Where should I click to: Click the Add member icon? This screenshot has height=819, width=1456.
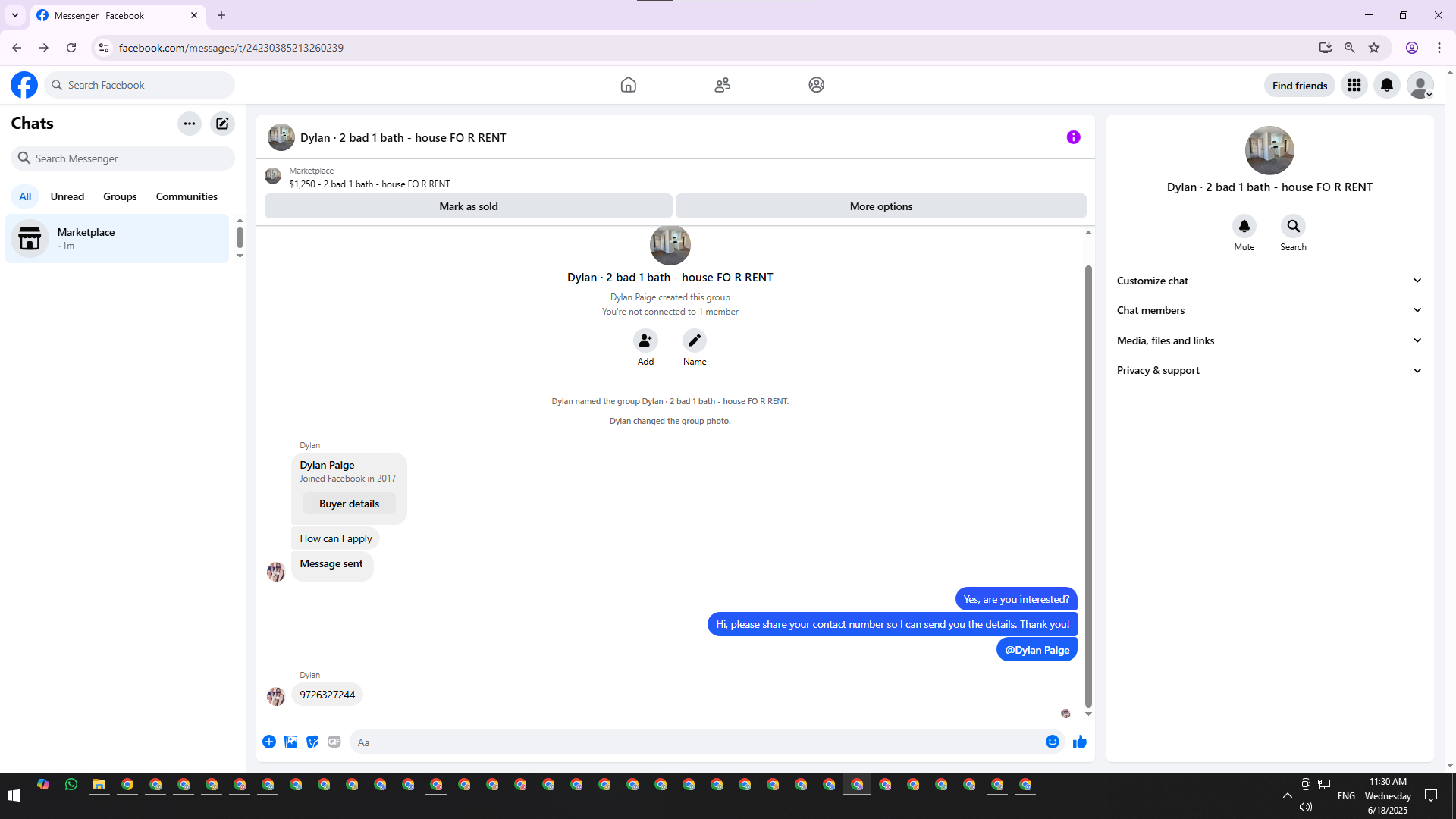click(x=645, y=340)
